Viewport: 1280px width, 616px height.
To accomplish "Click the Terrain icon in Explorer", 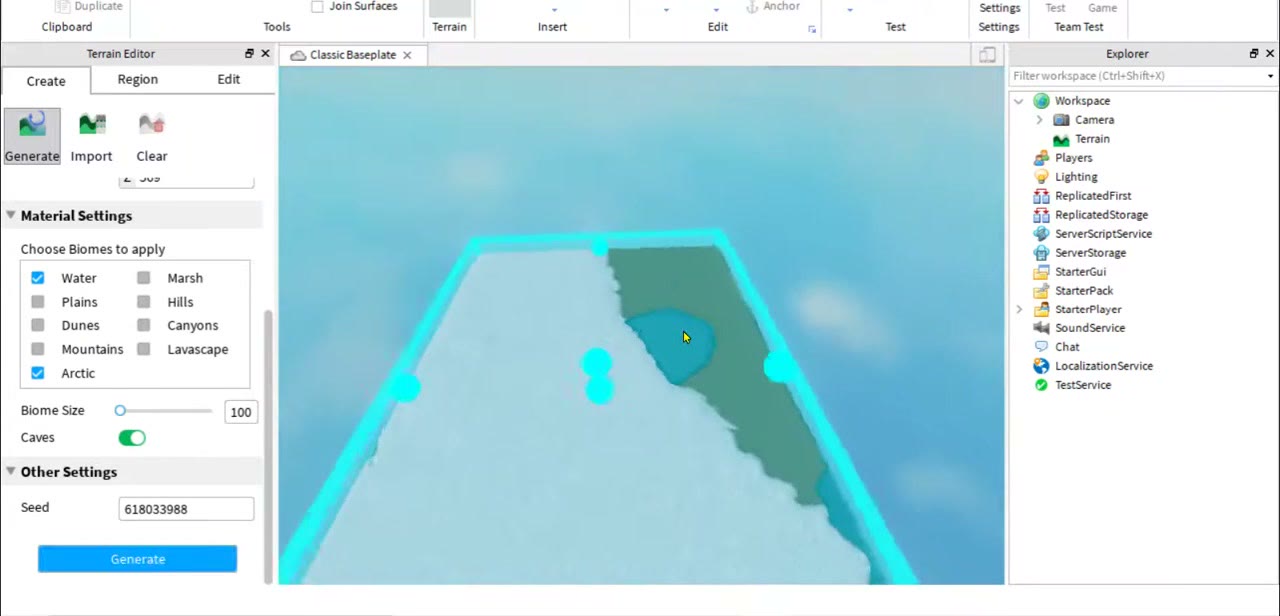I will point(1061,139).
